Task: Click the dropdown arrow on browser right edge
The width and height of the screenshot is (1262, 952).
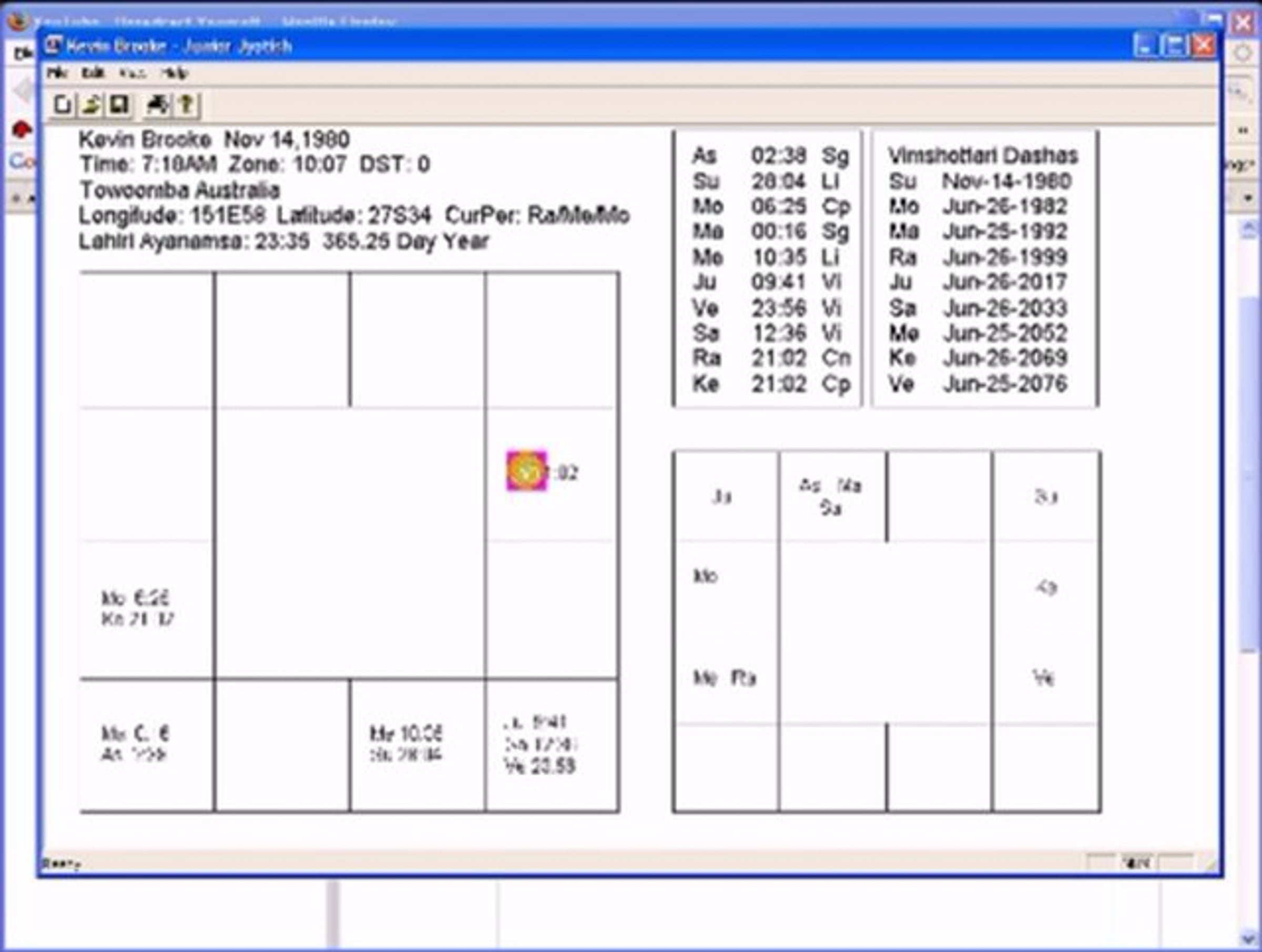Action: 1248,199
